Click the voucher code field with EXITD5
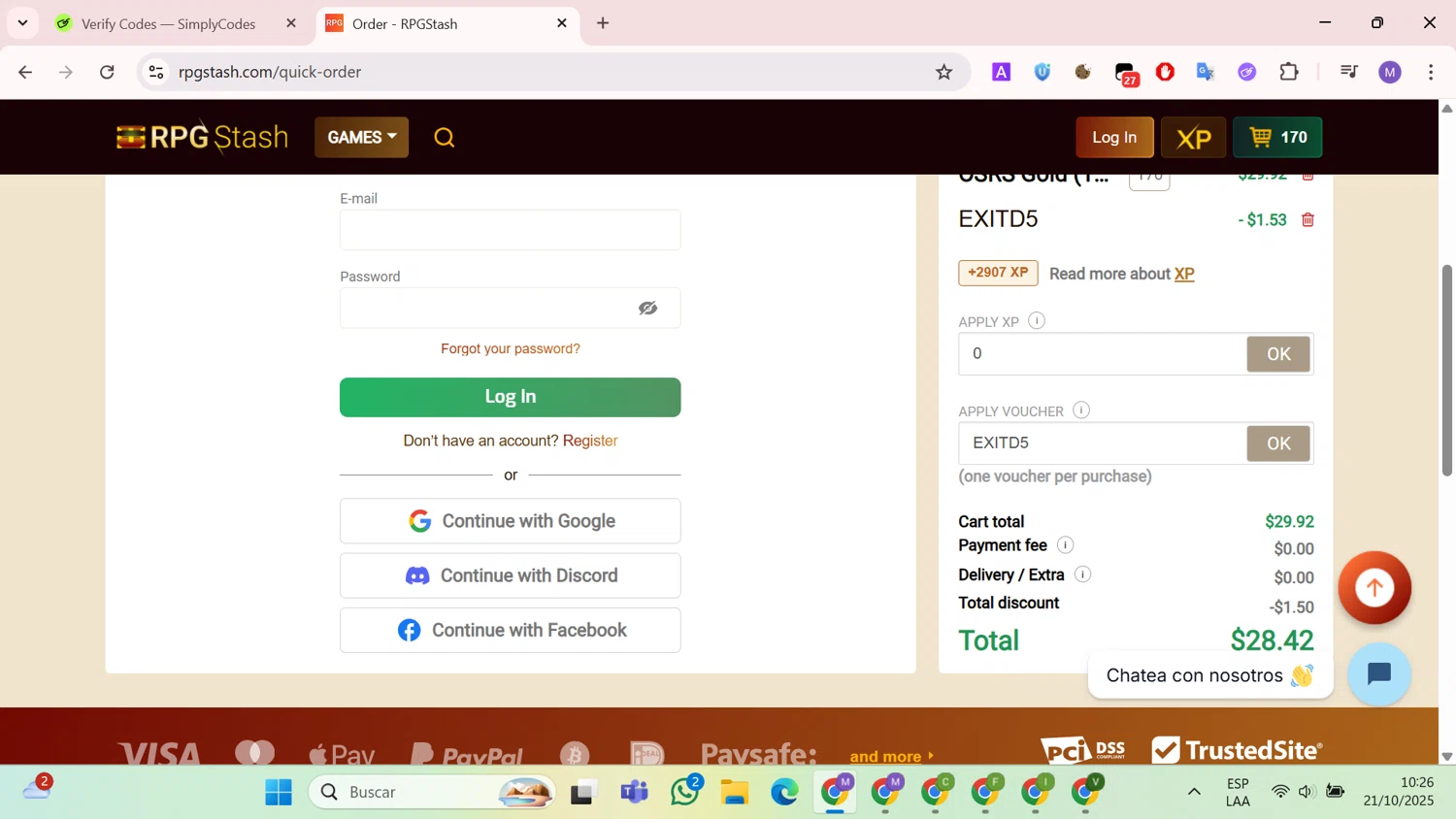Image resolution: width=1456 pixels, height=819 pixels. click(1103, 443)
